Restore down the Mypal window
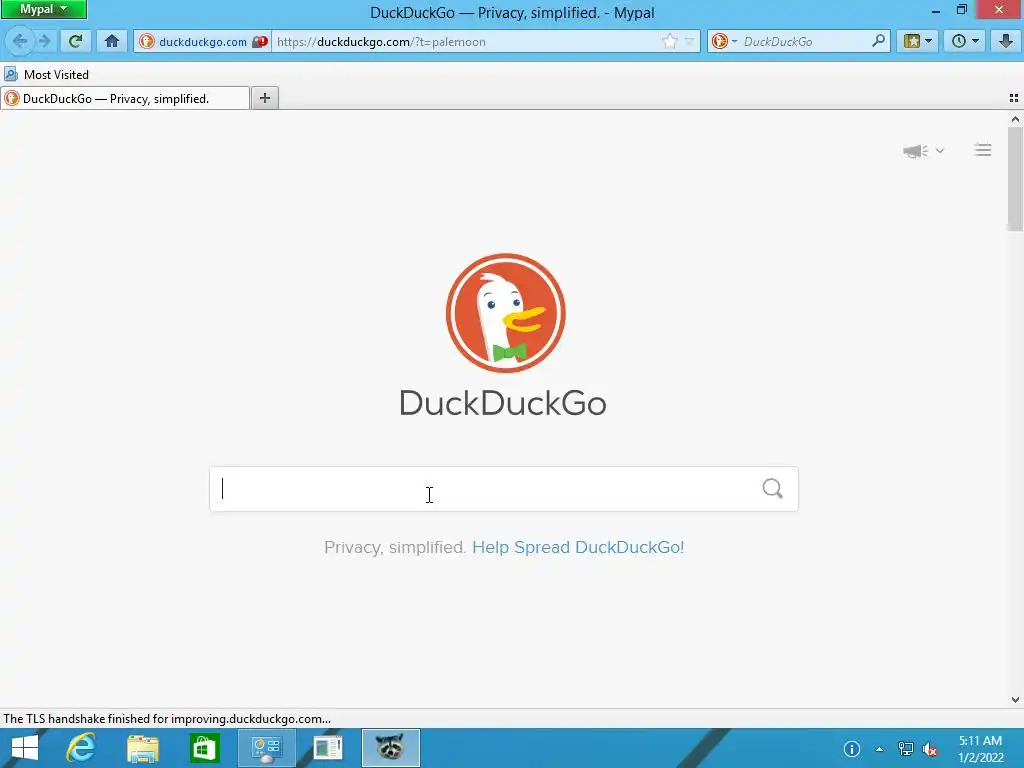This screenshot has height=768, width=1024. pyautogui.click(x=961, y=10)
